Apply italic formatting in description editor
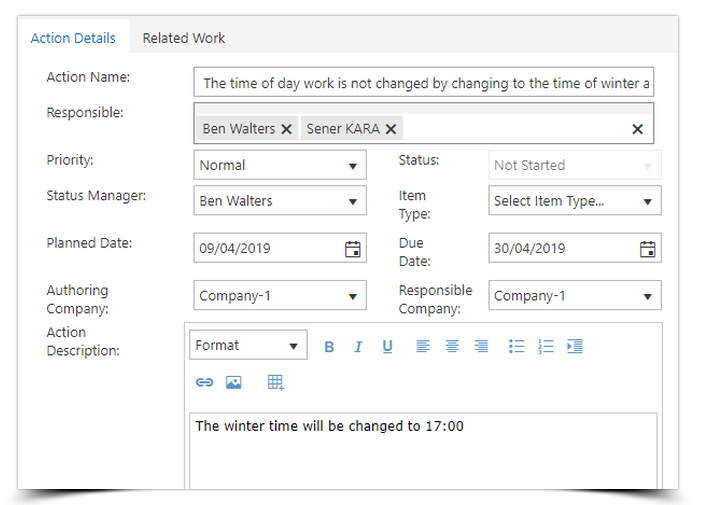Image resolution: width=703 pixels, height=505 pixels. click(x=358, y=347)
